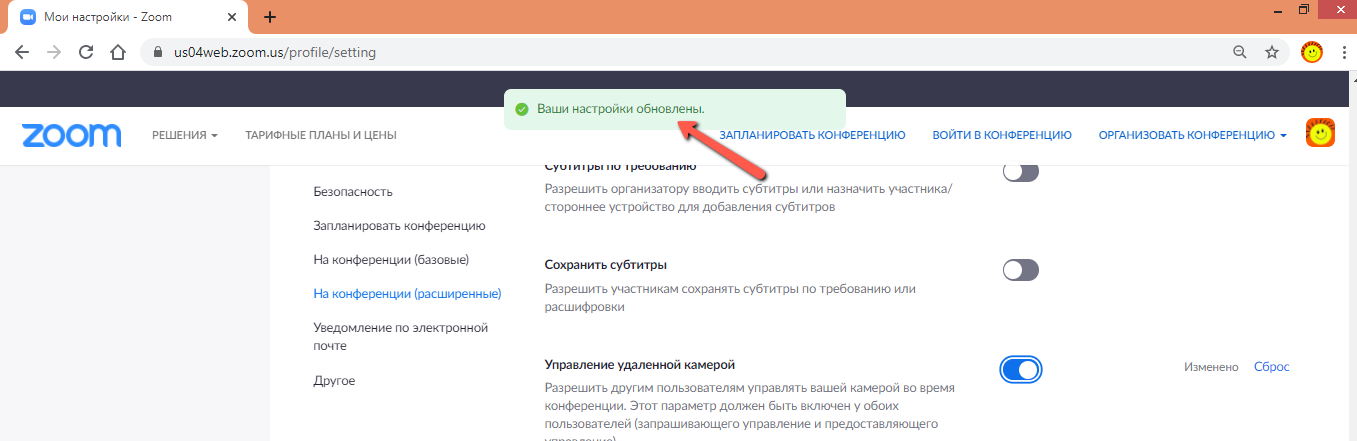Click the Zoom logo in the header
Image resolution: width=1357 pixels, height=441 pixels.
click(x=71, y=135)
